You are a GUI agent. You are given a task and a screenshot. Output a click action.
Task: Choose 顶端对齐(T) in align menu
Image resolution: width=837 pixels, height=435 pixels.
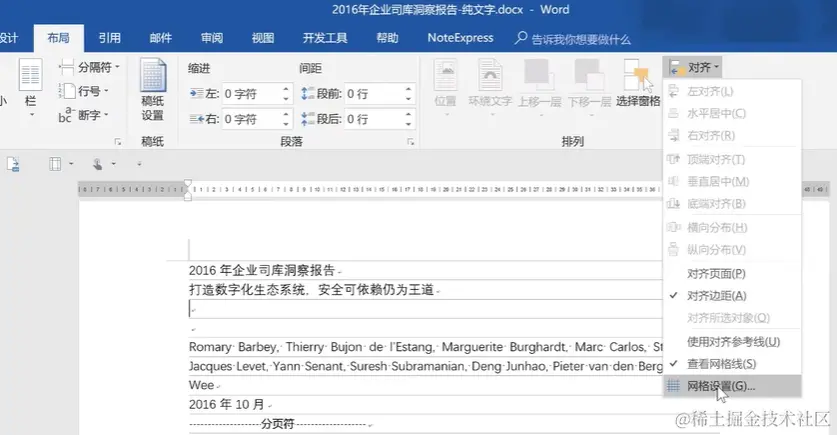732,160
